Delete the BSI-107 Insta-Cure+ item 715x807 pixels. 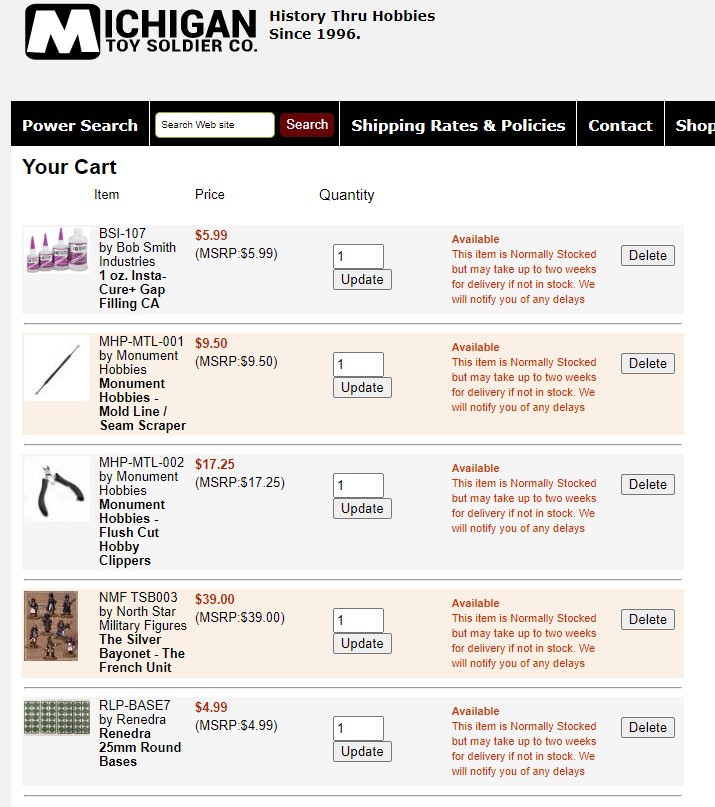point(647,255)
